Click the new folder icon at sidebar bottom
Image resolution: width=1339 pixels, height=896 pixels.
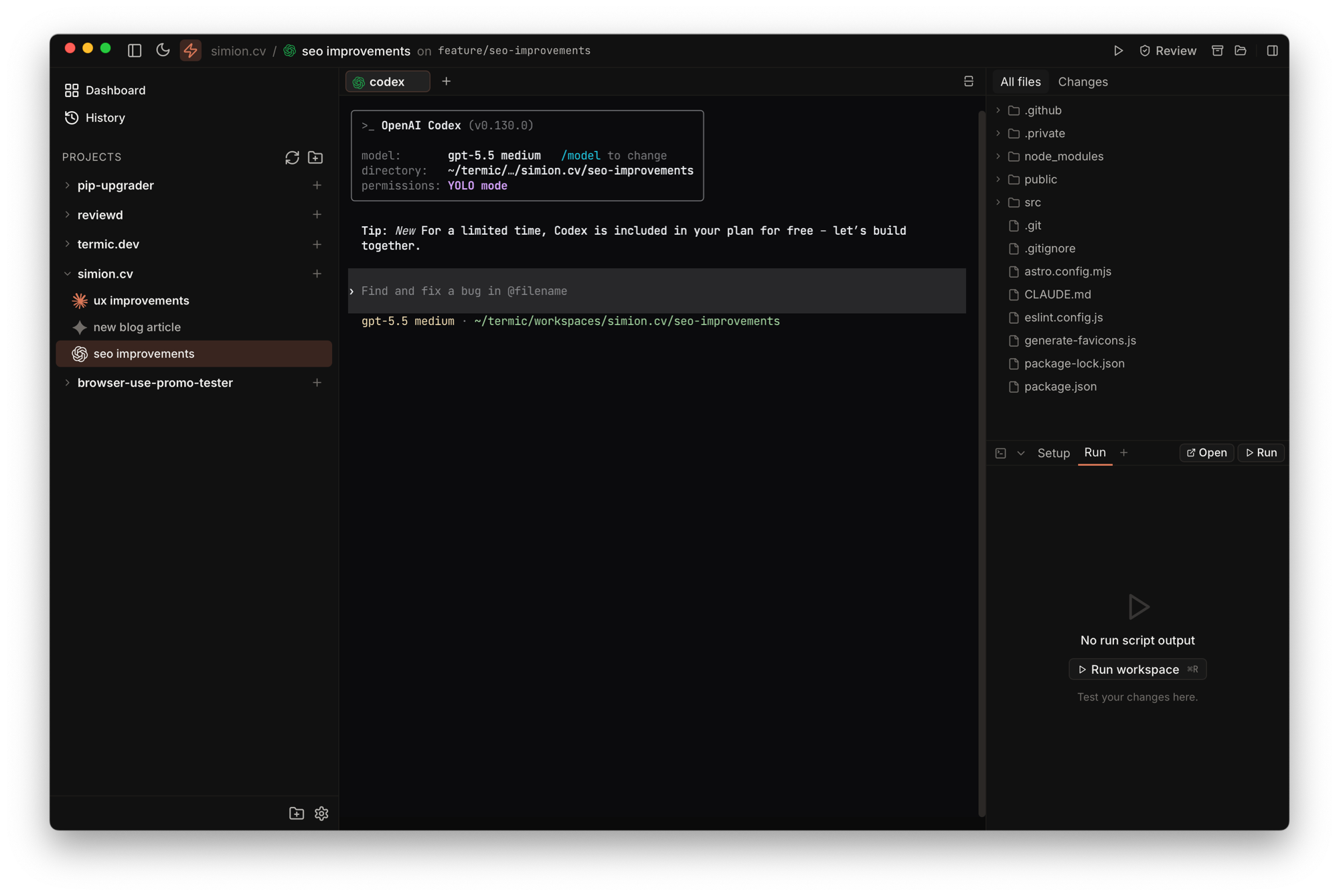coord(297,813)
